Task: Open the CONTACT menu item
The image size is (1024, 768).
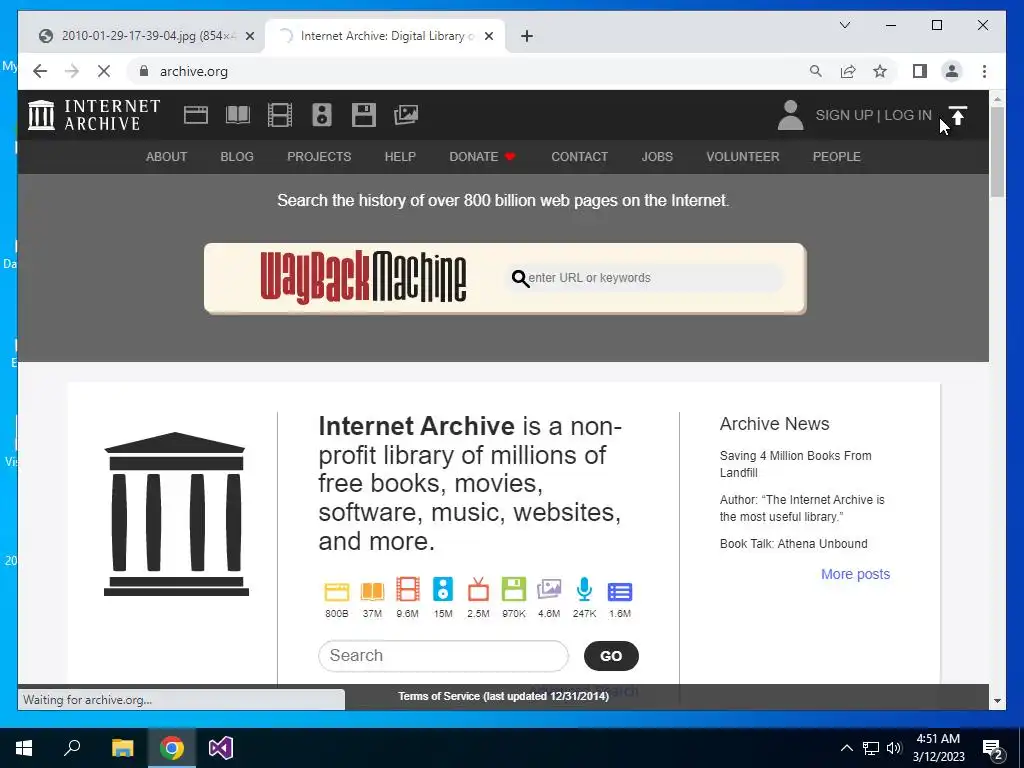Action: 579,157
